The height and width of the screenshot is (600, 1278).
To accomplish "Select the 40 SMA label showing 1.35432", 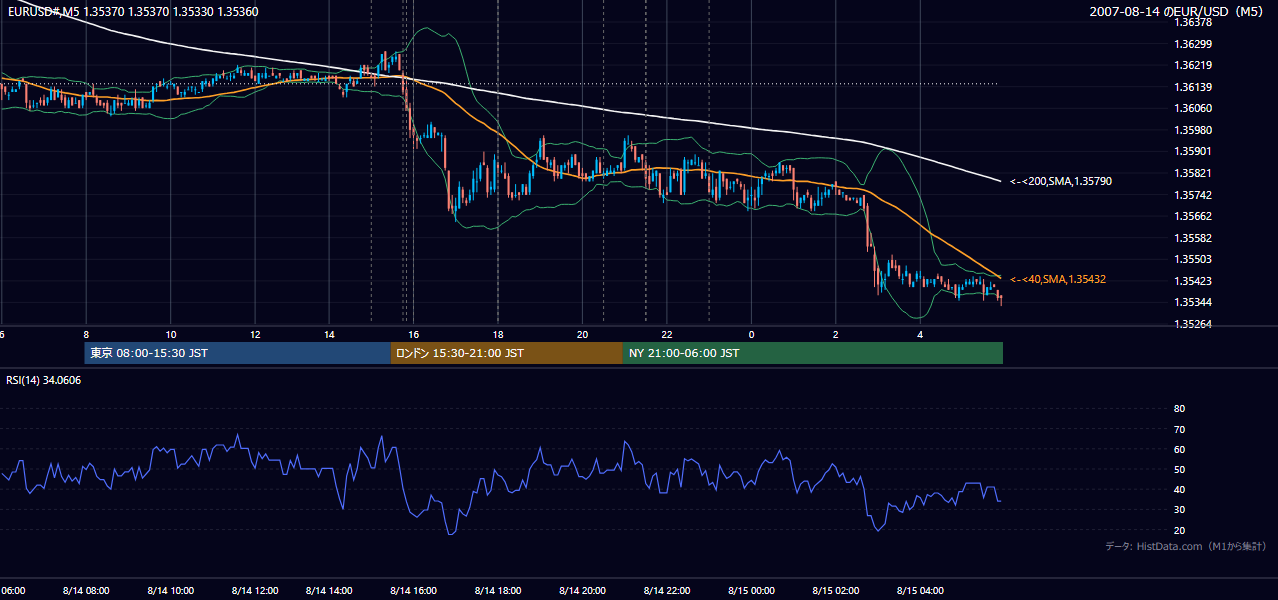I will point(1058,280).
